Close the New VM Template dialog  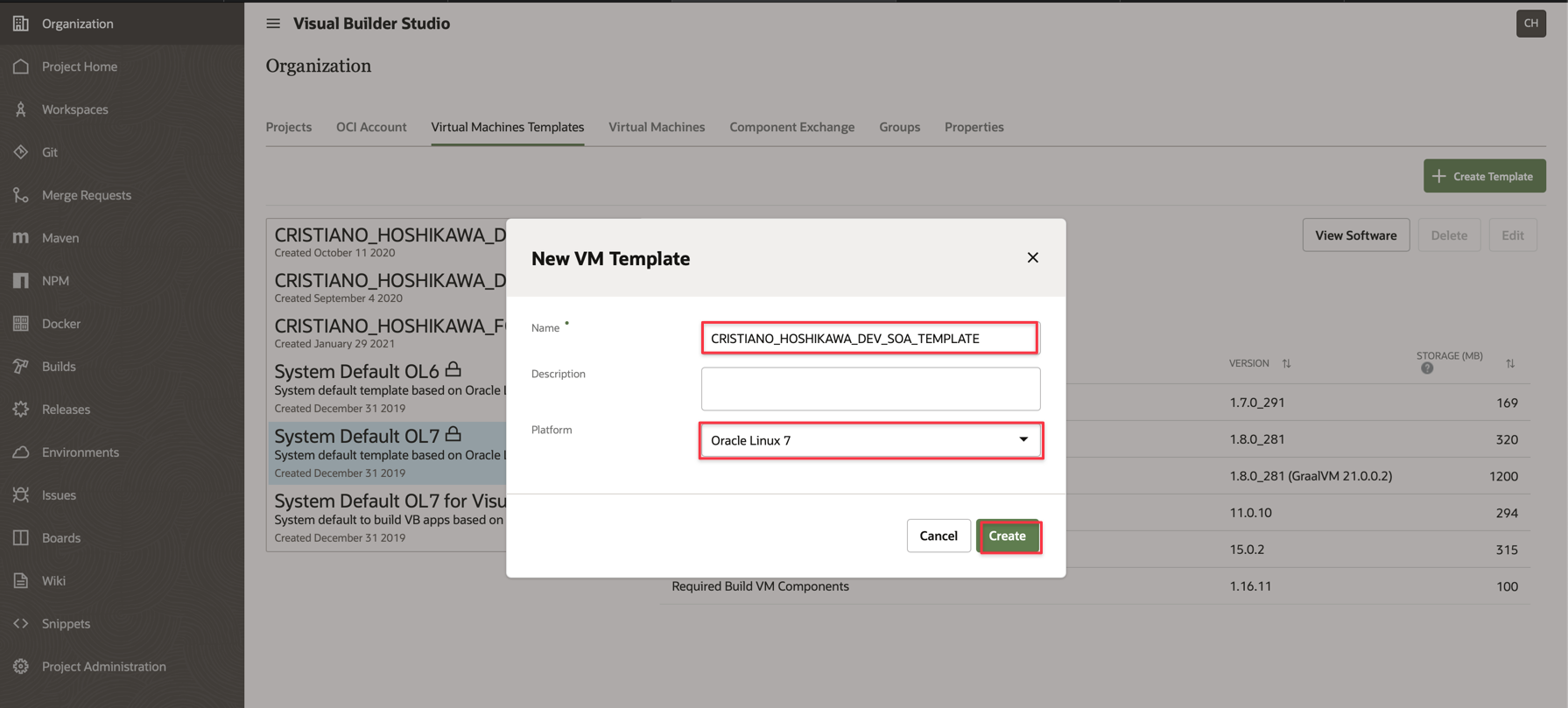[x=1033, y=257]
